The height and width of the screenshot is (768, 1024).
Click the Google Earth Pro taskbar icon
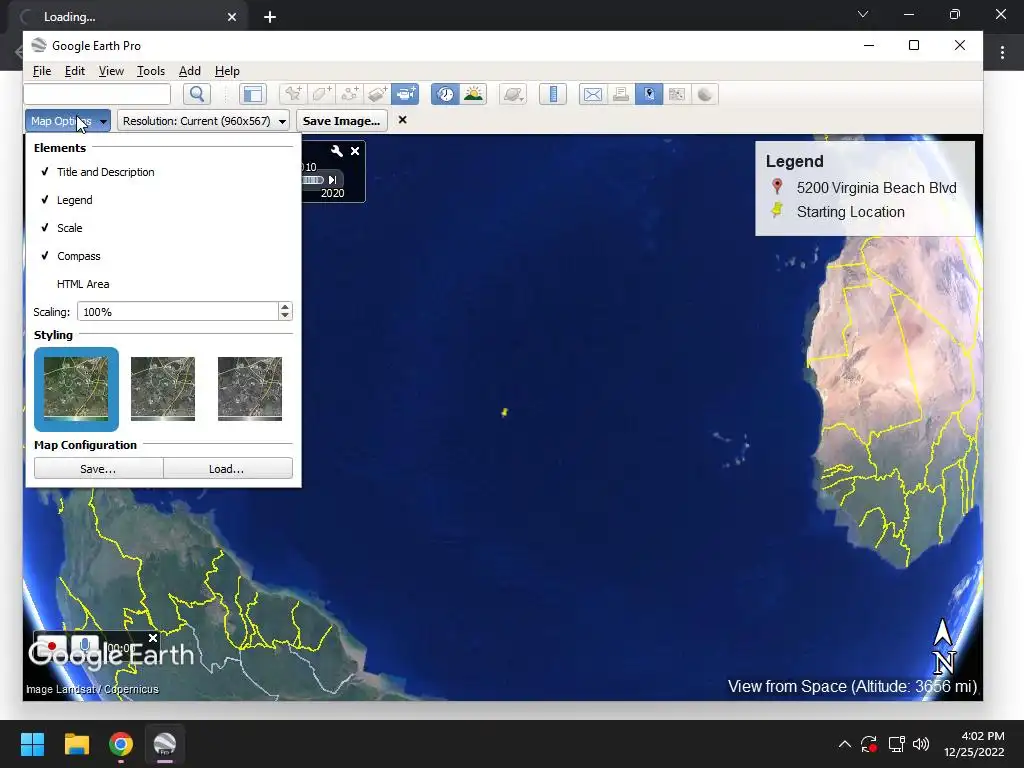(x=165, y=744)
